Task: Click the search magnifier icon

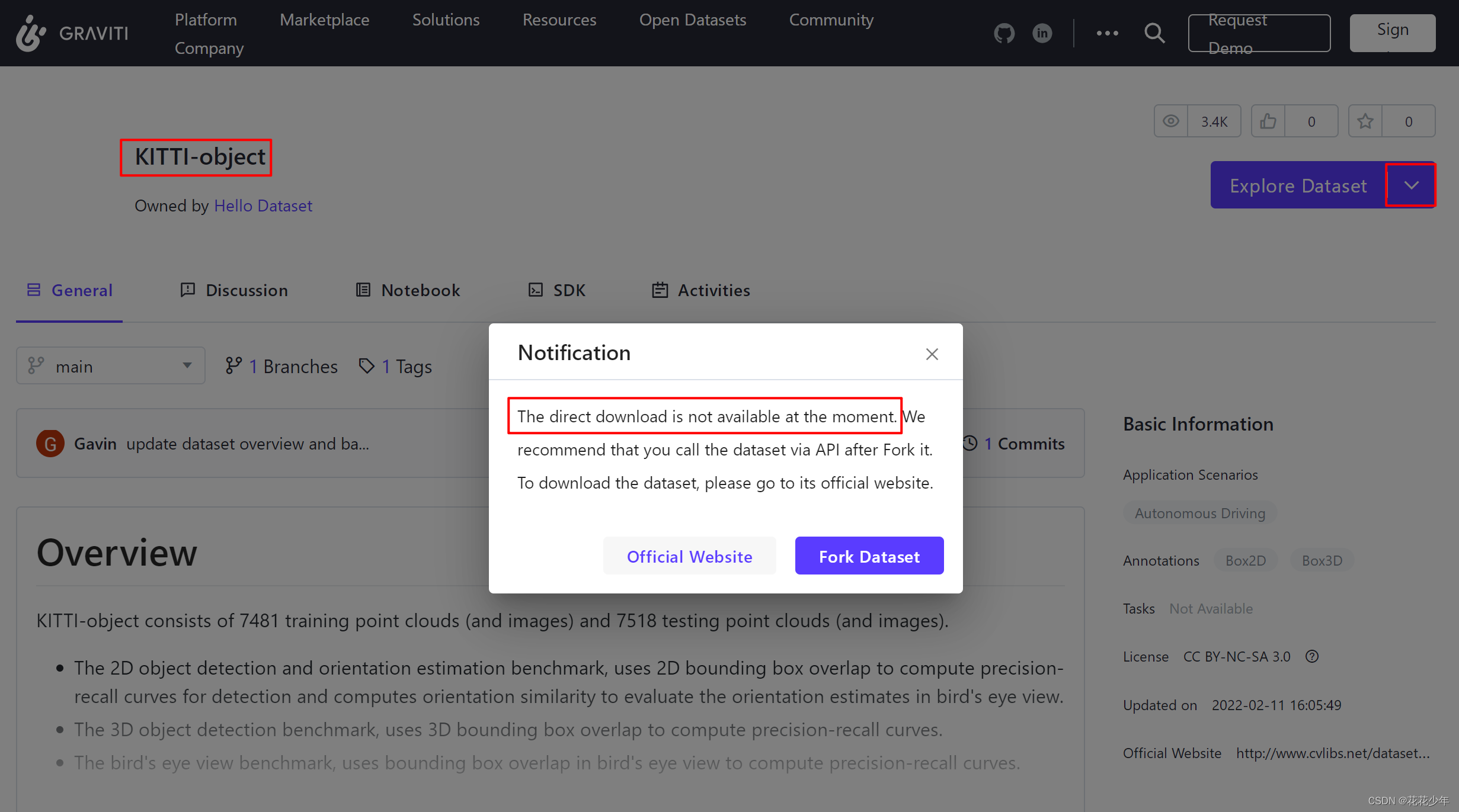Action: coord(1154,33)
